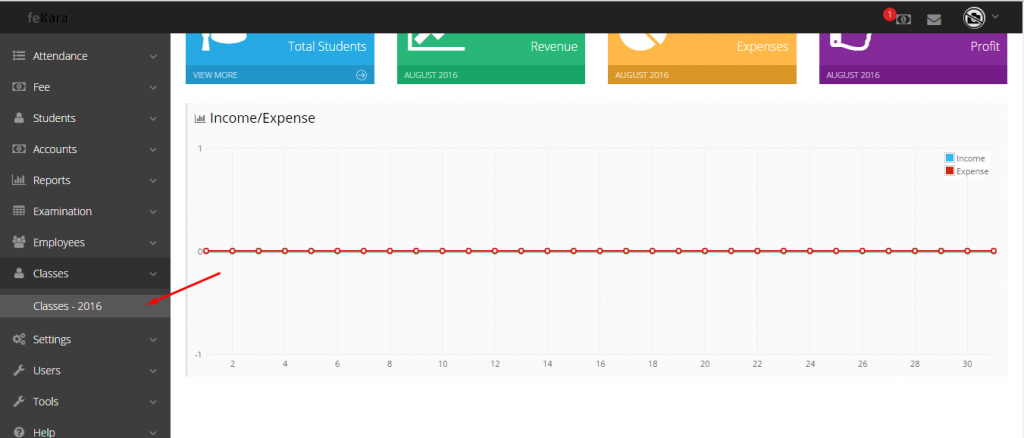Click the Expense red legend swatch
The width and height of the screenshot is (1024, 438).
coord(950,171)
